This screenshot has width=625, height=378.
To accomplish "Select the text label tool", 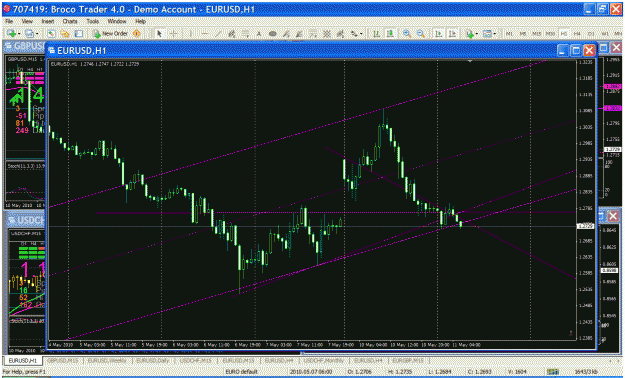I will point(259,33).
